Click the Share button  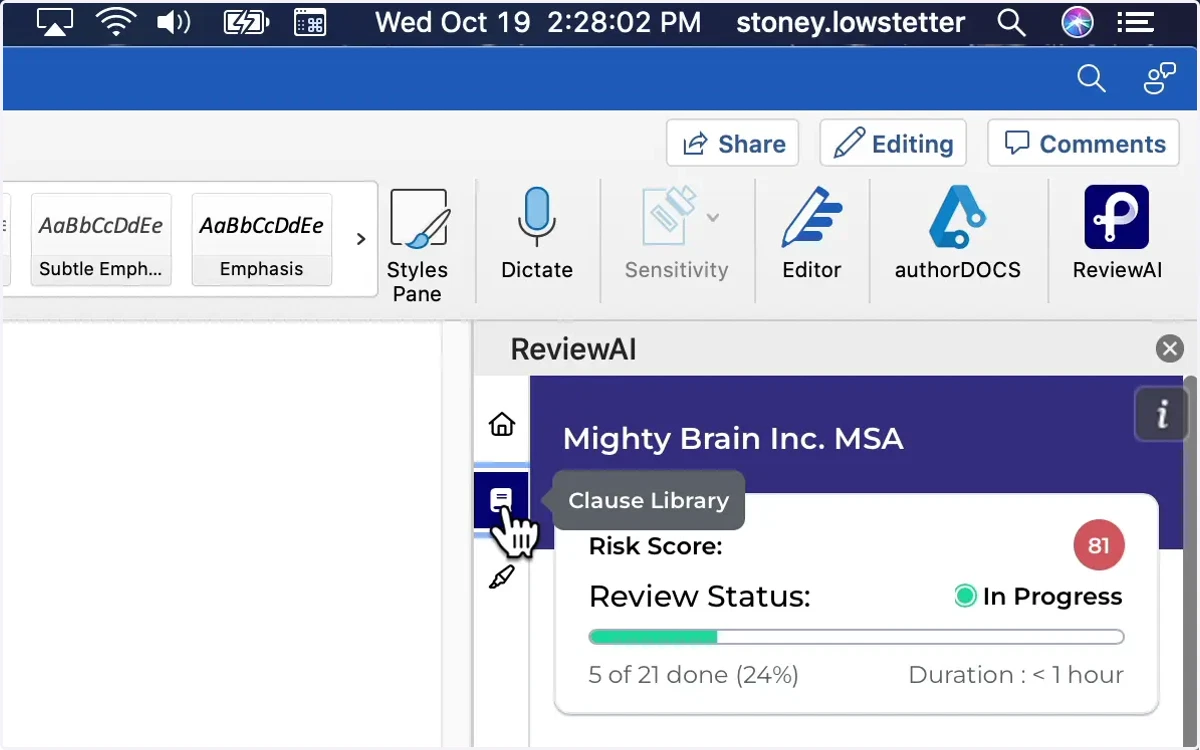[x=733, y=143]
